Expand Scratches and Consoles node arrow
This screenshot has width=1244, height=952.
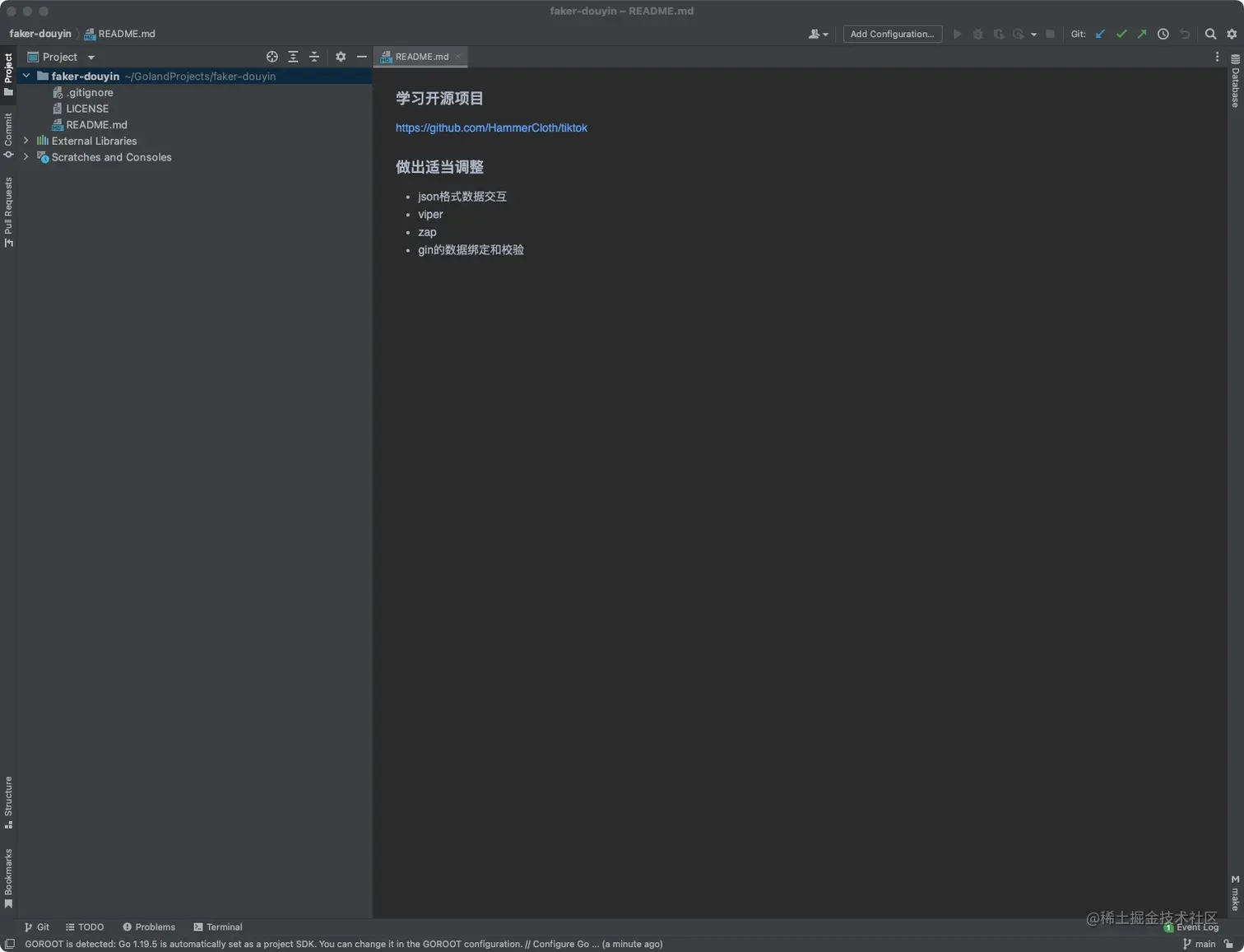(26, 157)
